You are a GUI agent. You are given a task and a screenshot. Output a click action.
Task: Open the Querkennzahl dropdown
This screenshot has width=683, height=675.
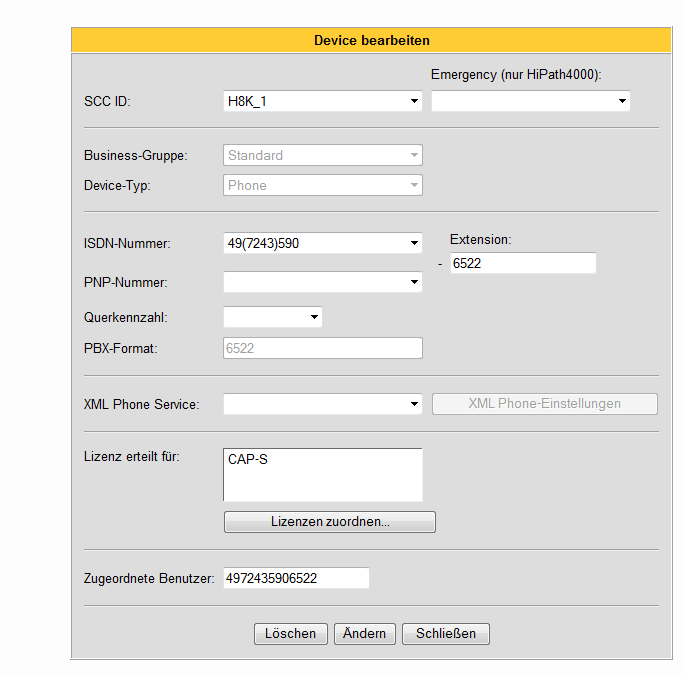tap(273, 317)
